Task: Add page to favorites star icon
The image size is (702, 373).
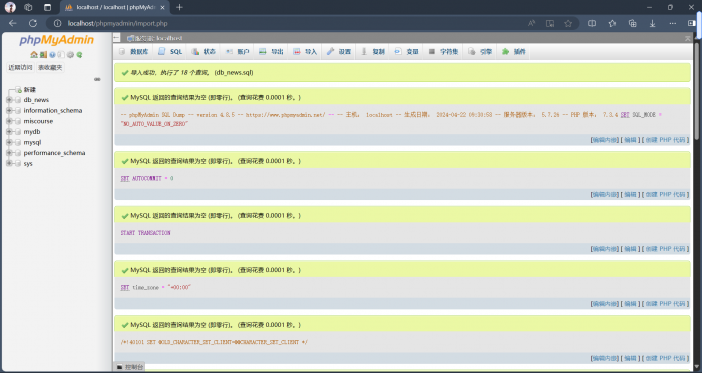Action: [x=568, y=23]
